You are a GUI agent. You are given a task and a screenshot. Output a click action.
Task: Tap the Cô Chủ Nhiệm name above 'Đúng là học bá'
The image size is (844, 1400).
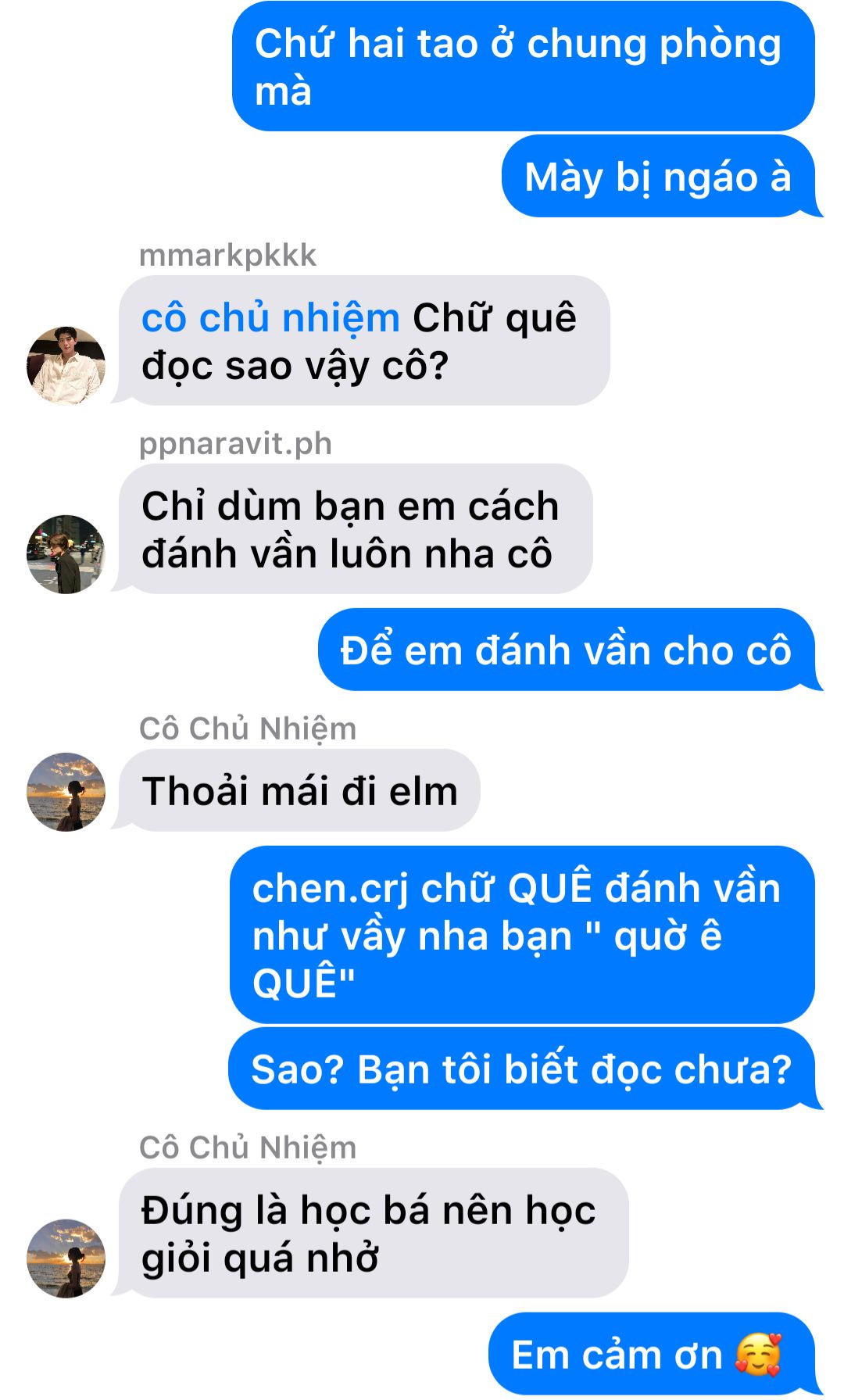coord(248,1148)
